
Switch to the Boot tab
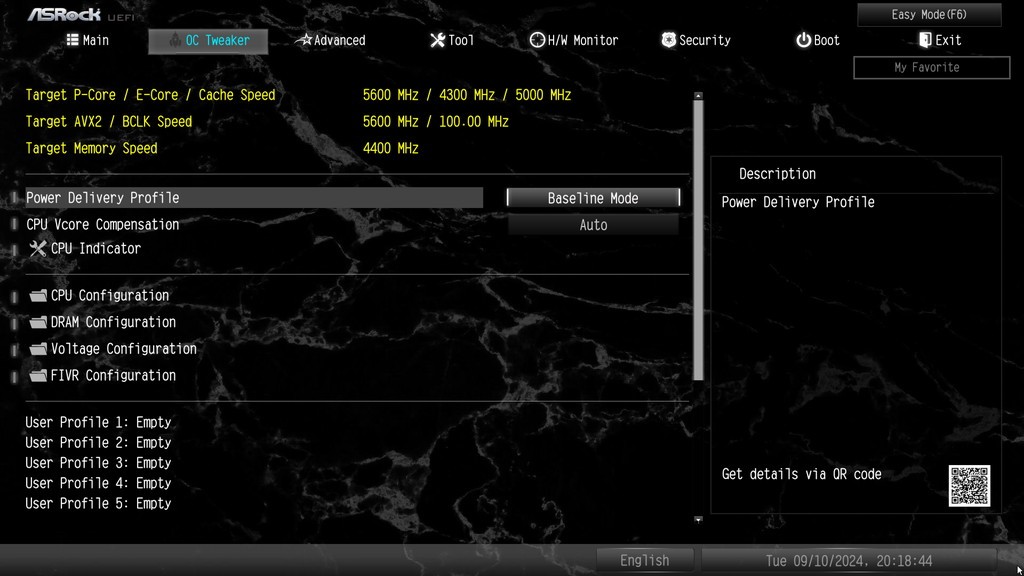point(817,40)
